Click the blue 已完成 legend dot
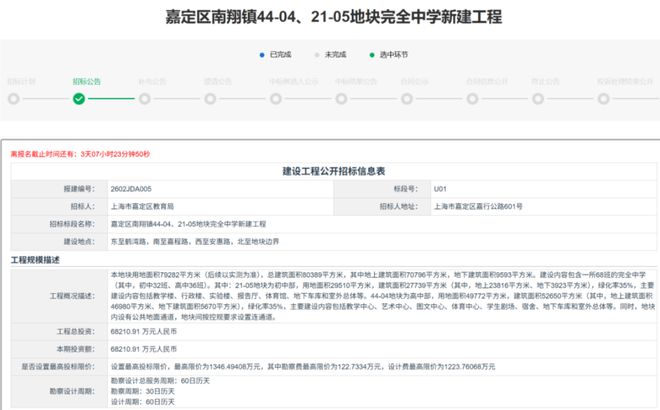 [x=262, y=55]
